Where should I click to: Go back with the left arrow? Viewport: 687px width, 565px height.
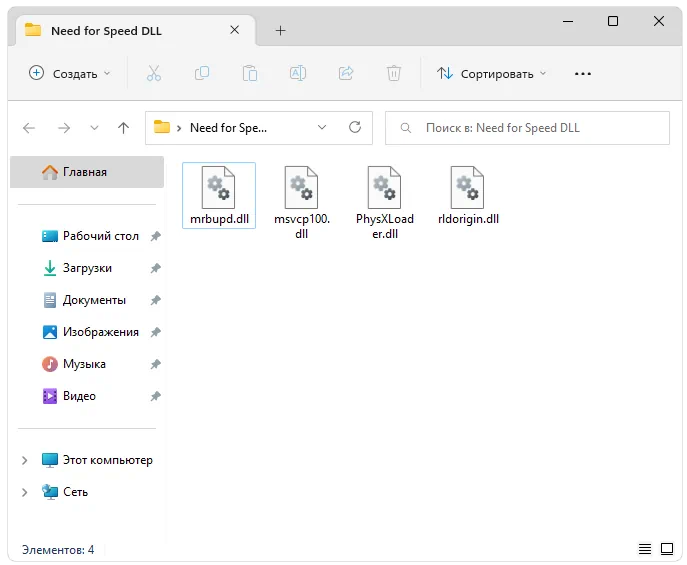[x=29, y=128]
